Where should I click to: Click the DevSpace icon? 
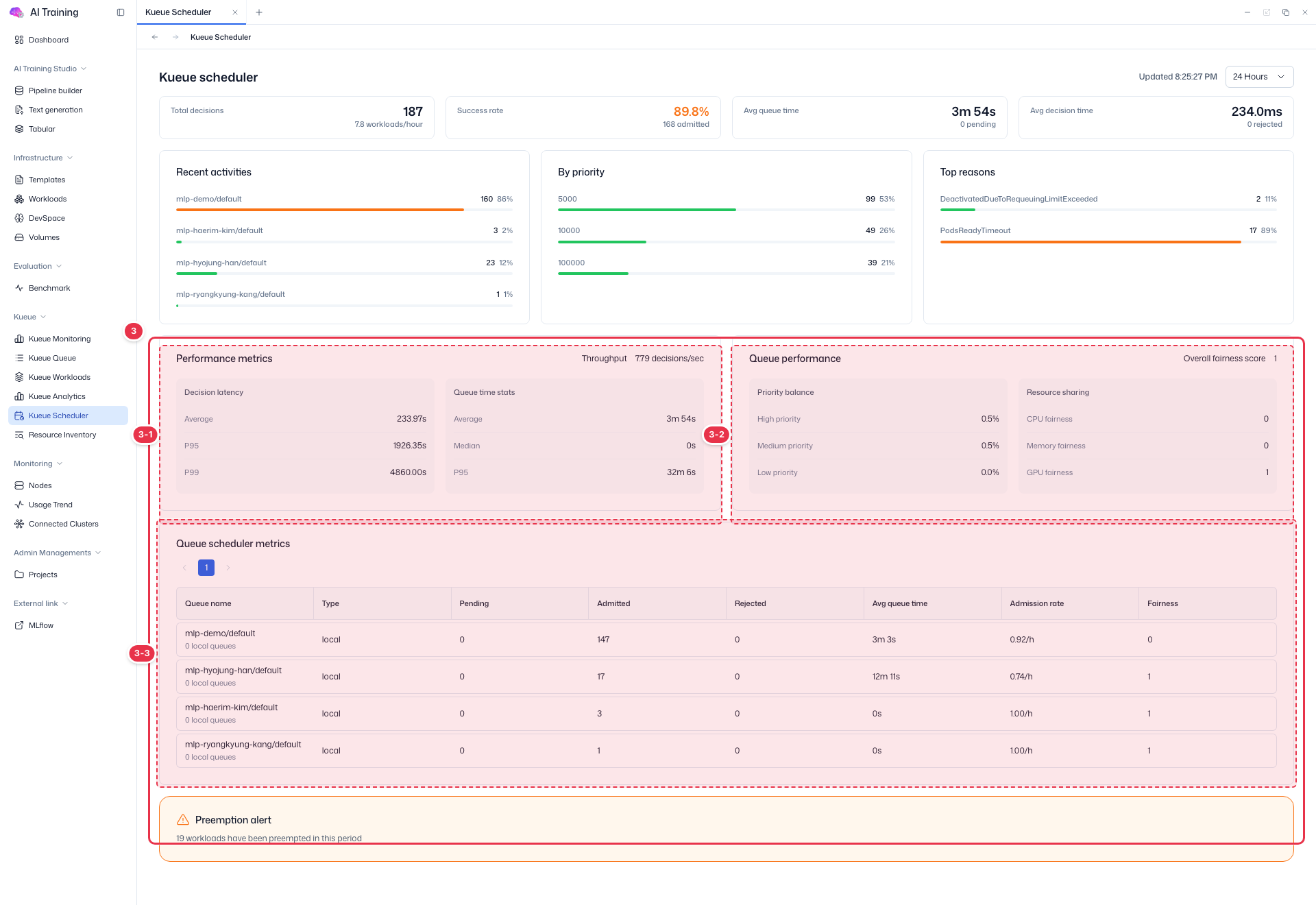[x=19, y=218]
